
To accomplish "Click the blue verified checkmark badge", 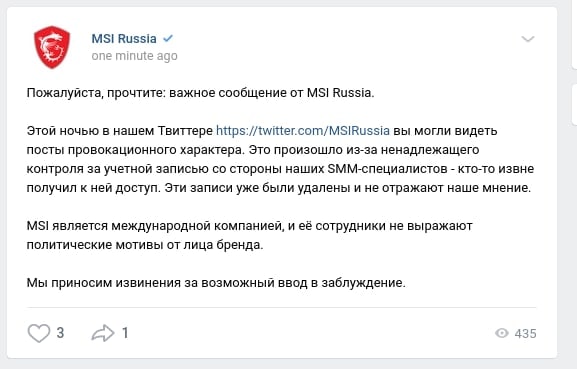I will [x=168, y=38].
